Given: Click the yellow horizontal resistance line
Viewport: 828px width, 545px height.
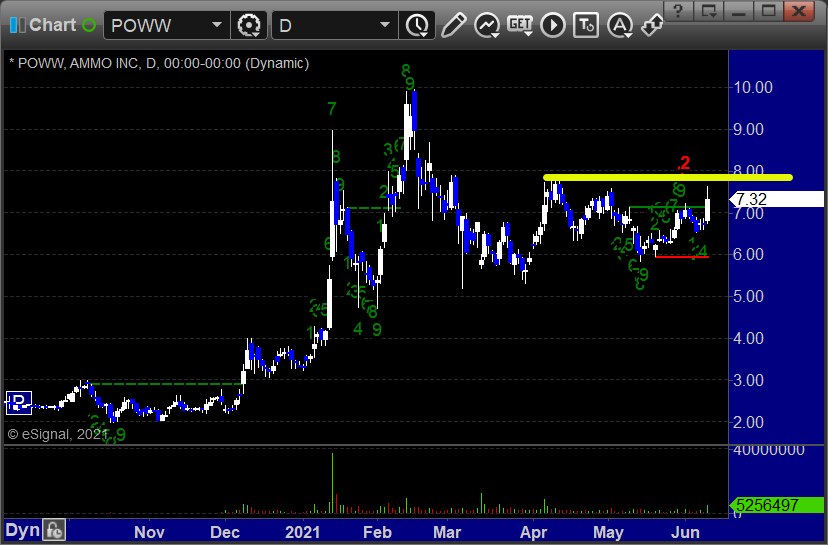Looking at the screenshot, I should [668, 177].
